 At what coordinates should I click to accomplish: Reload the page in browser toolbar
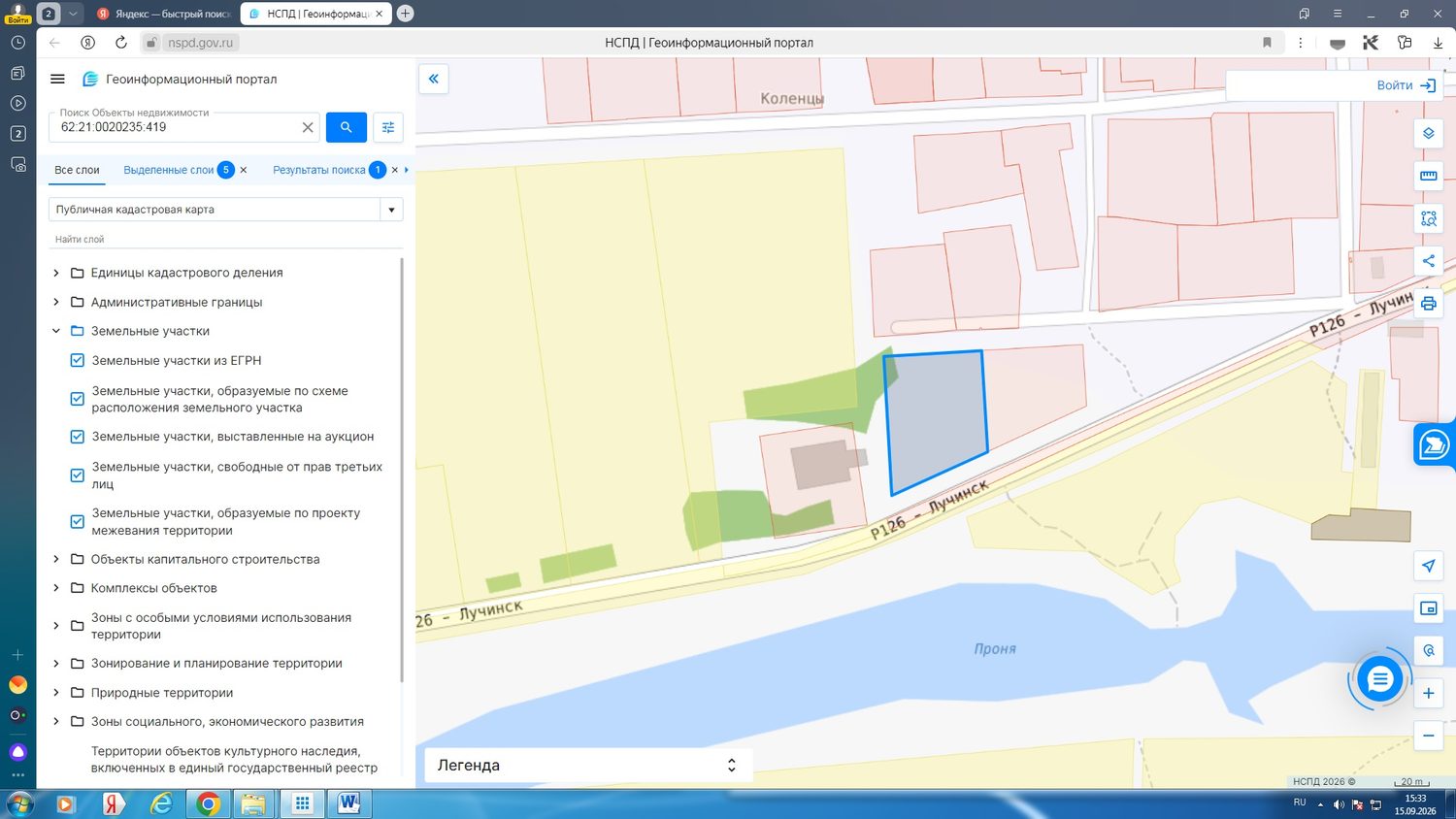121,42
